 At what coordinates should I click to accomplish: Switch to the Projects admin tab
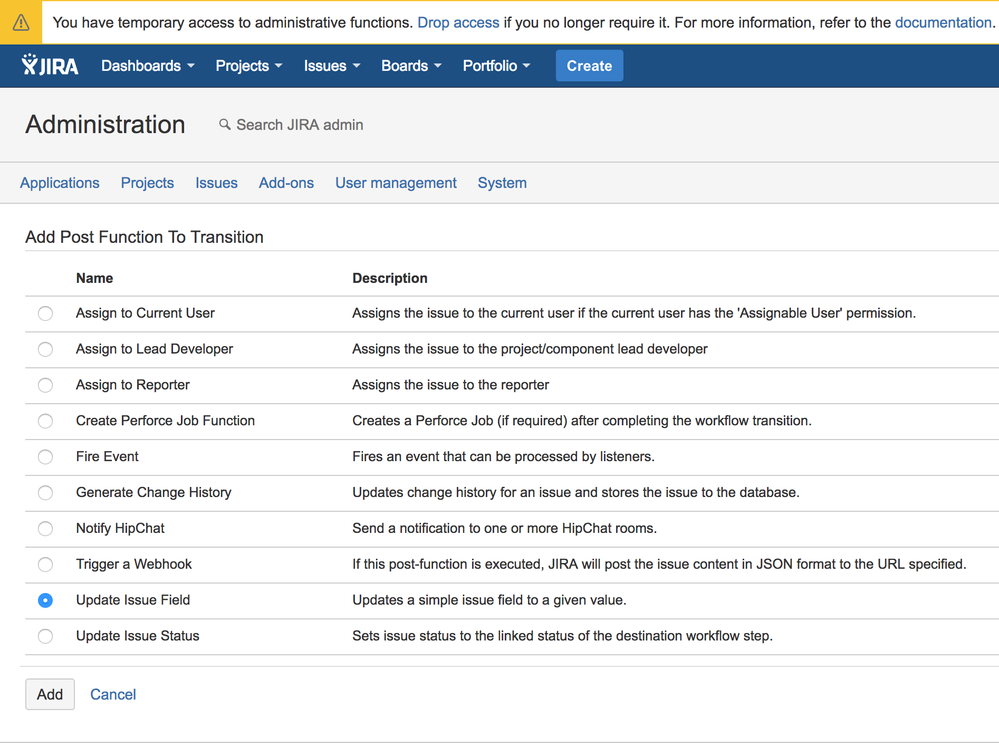click(x=147, y=183)
